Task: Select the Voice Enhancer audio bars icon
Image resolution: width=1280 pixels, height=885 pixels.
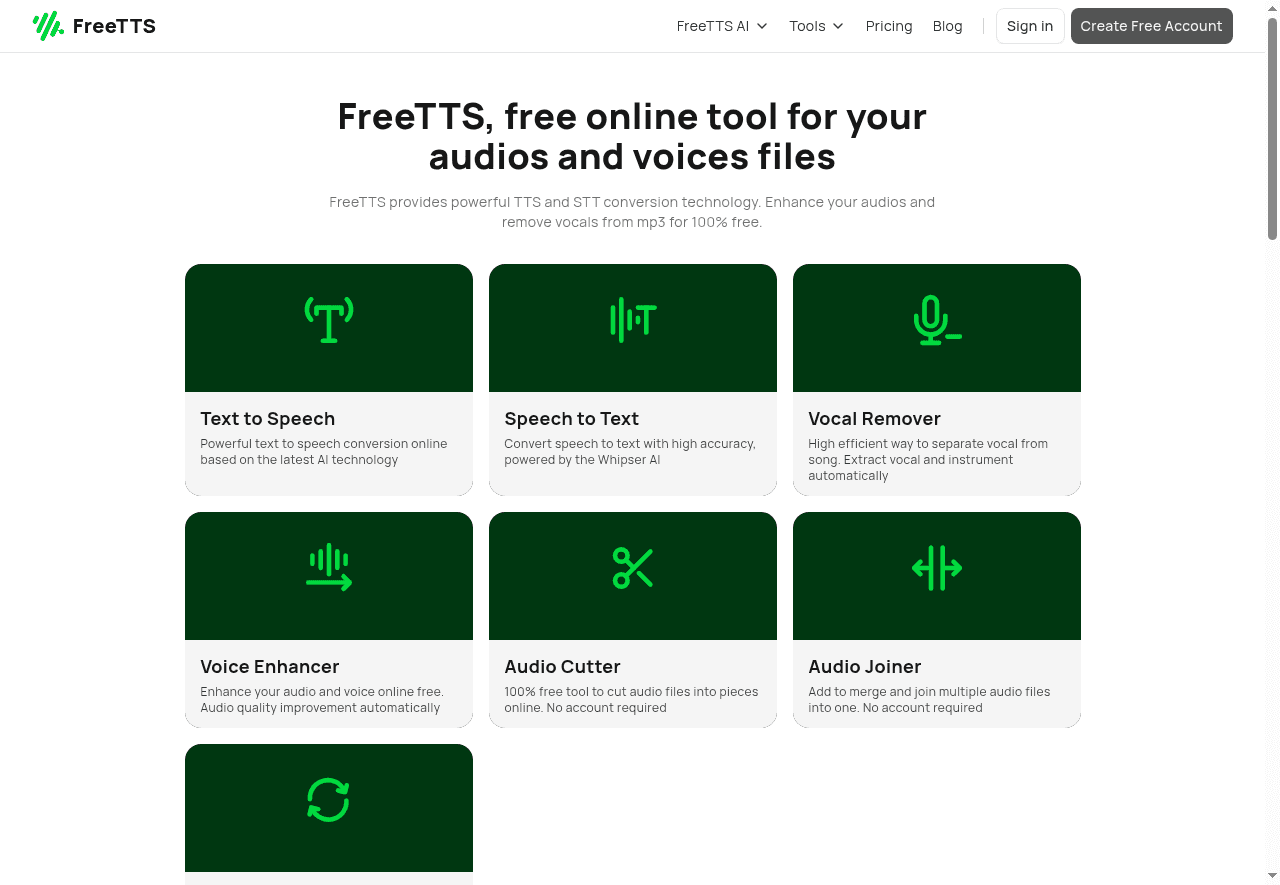Action: 328,568
